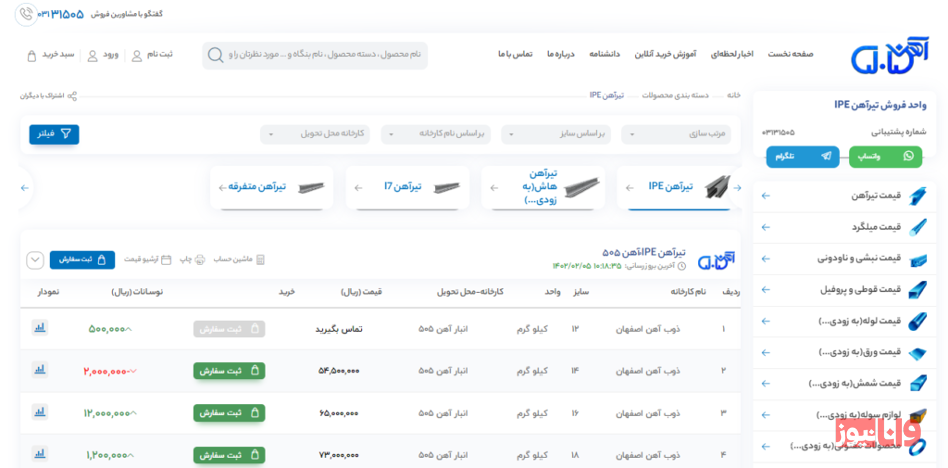The image size is (948, 468).
Task: Select the تیرآهن هاش category card
Action: click(x=543, y=187)
